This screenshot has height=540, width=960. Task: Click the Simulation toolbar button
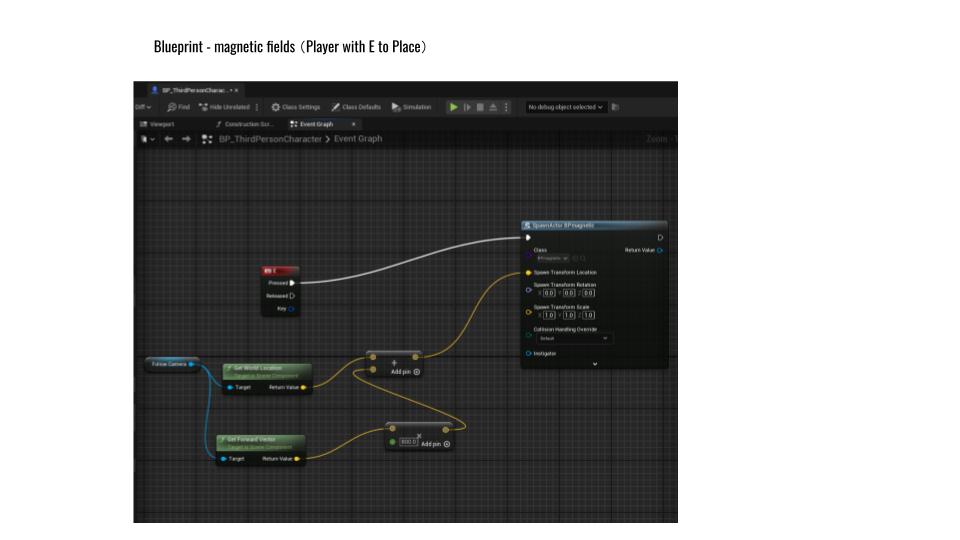click(411, 107)
